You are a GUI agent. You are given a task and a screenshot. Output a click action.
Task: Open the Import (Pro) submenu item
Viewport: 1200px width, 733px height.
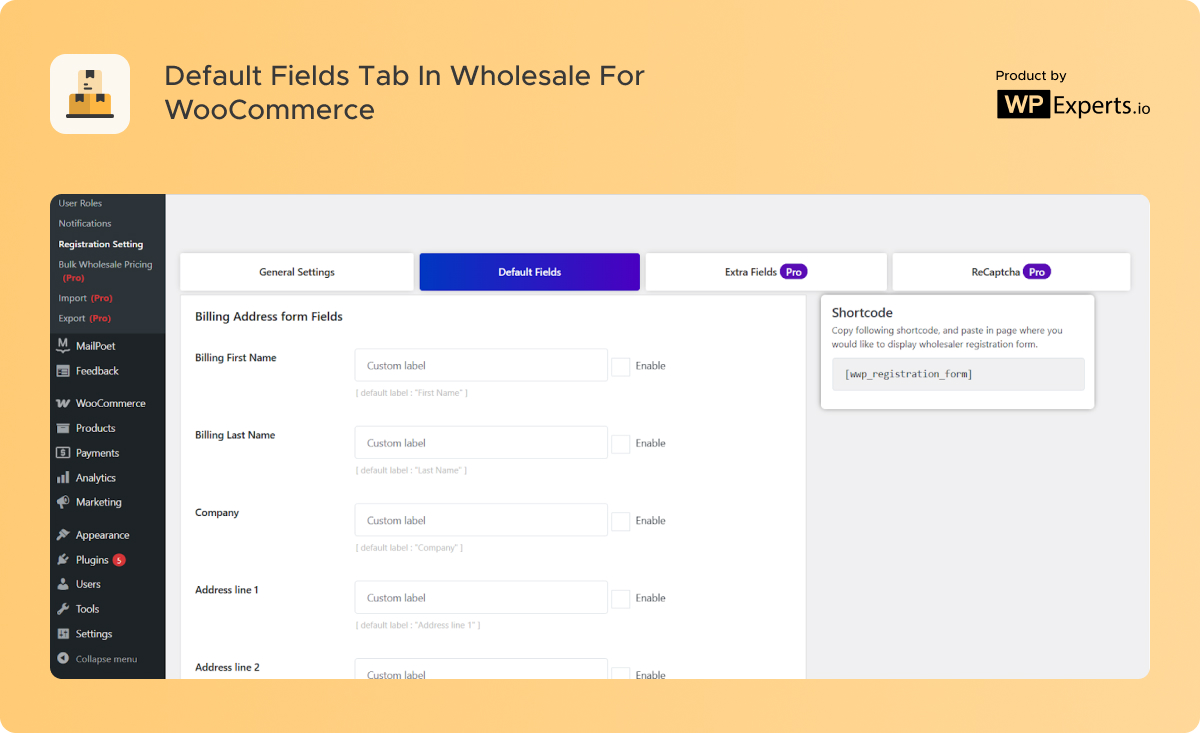[x=85, y=298]
